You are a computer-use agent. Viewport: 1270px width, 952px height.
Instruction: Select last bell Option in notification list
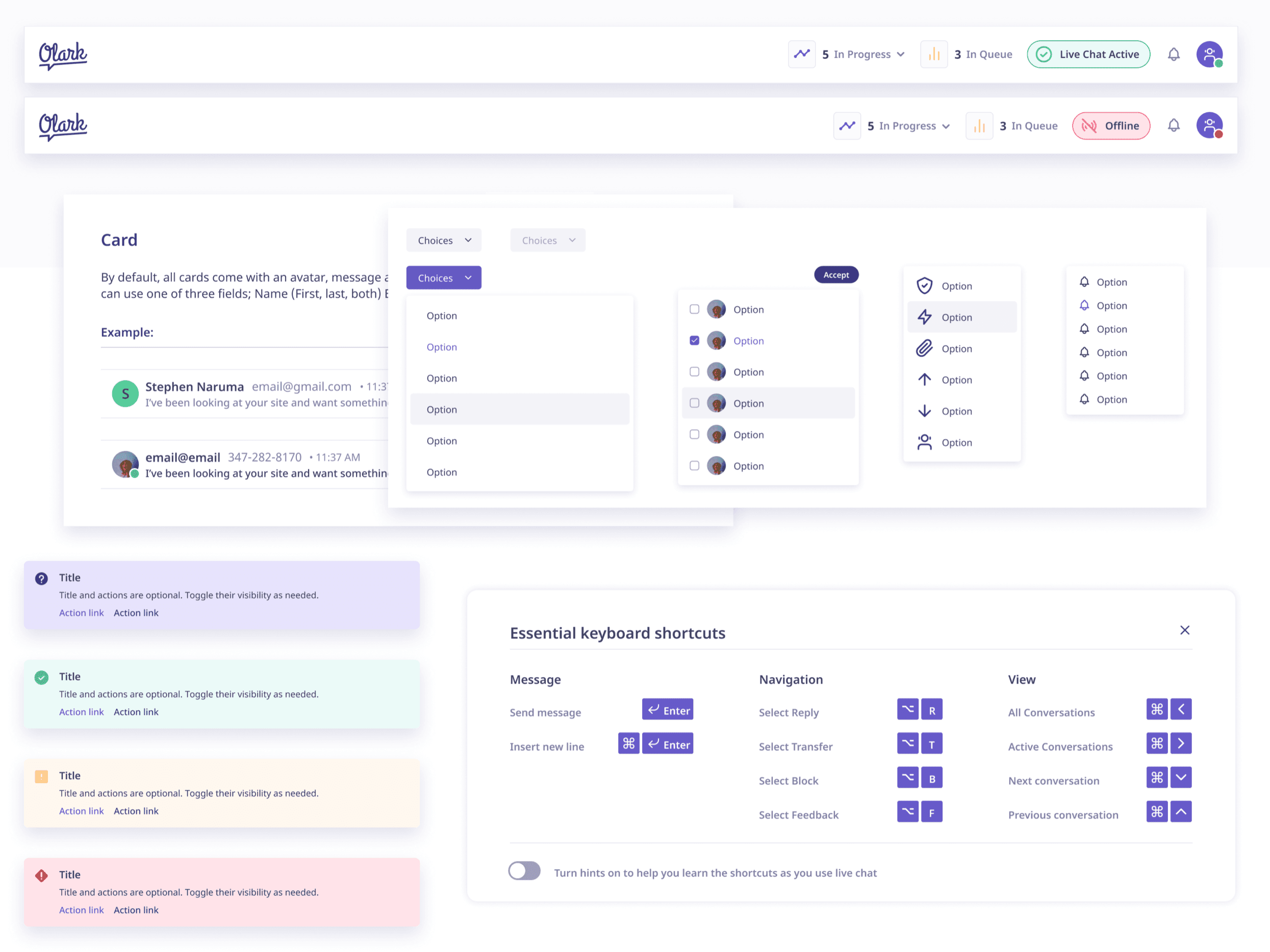(x=1124, y=399)
